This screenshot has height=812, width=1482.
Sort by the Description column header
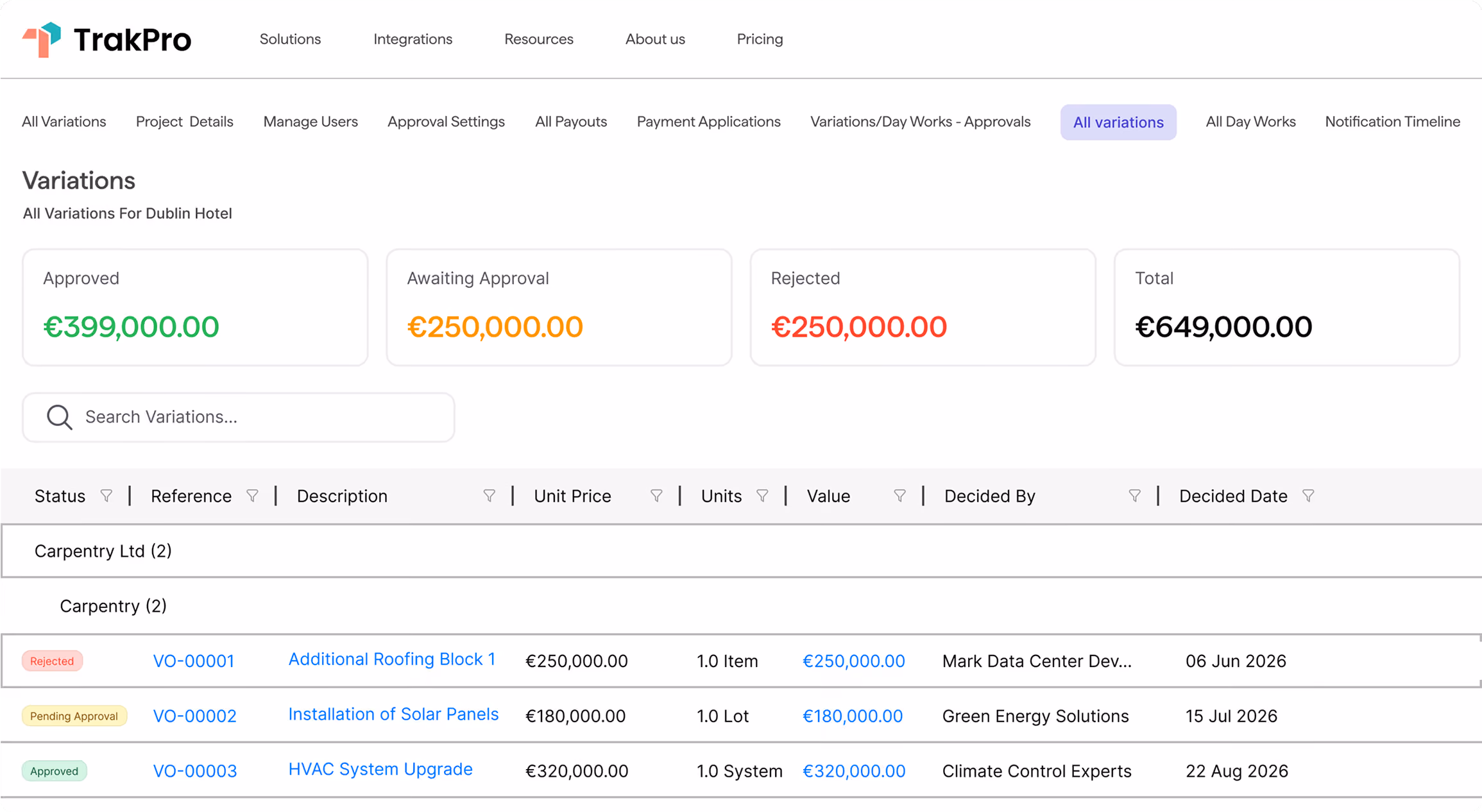pos(342,496)
